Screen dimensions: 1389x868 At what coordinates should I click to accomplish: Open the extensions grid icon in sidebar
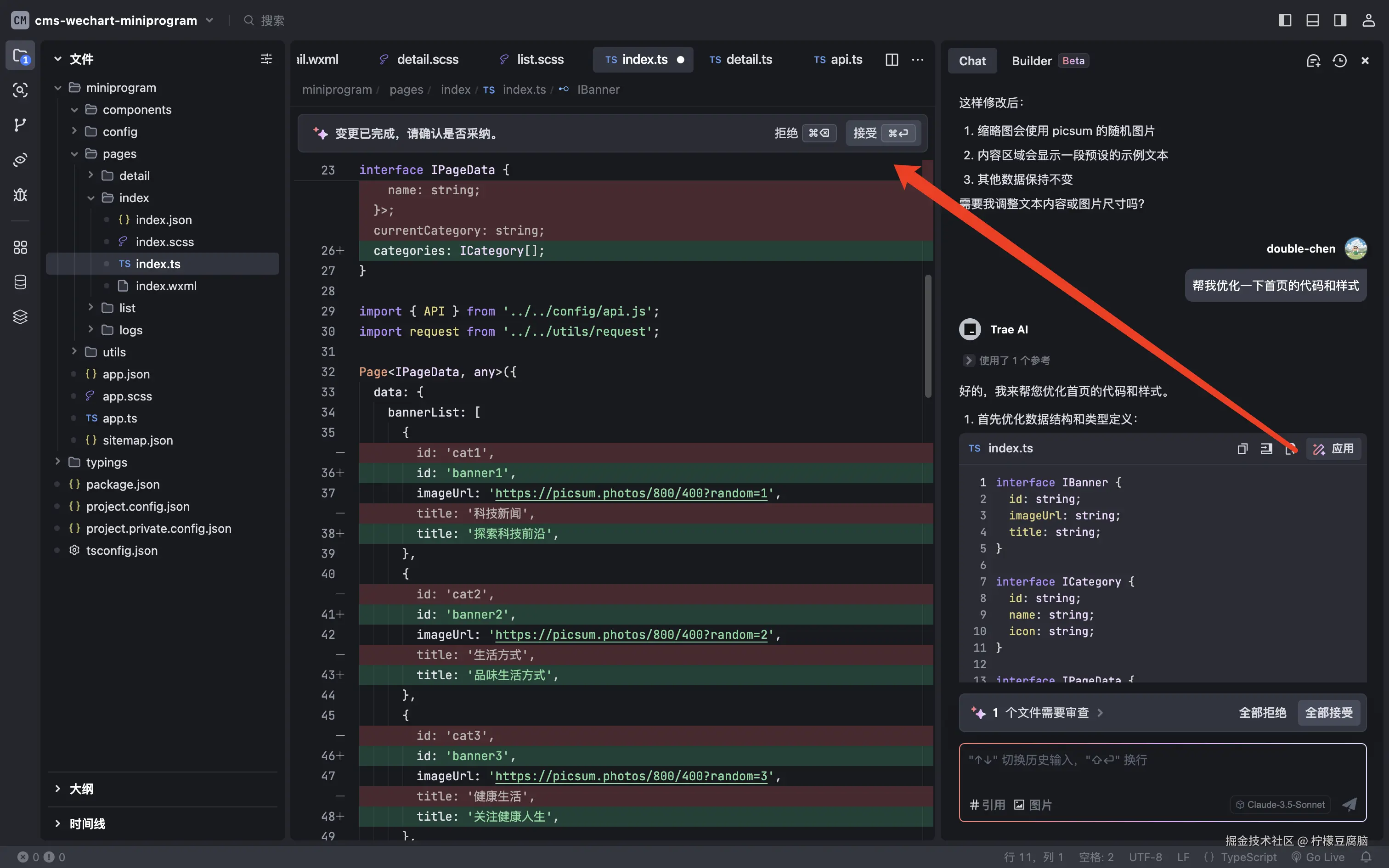20,248
